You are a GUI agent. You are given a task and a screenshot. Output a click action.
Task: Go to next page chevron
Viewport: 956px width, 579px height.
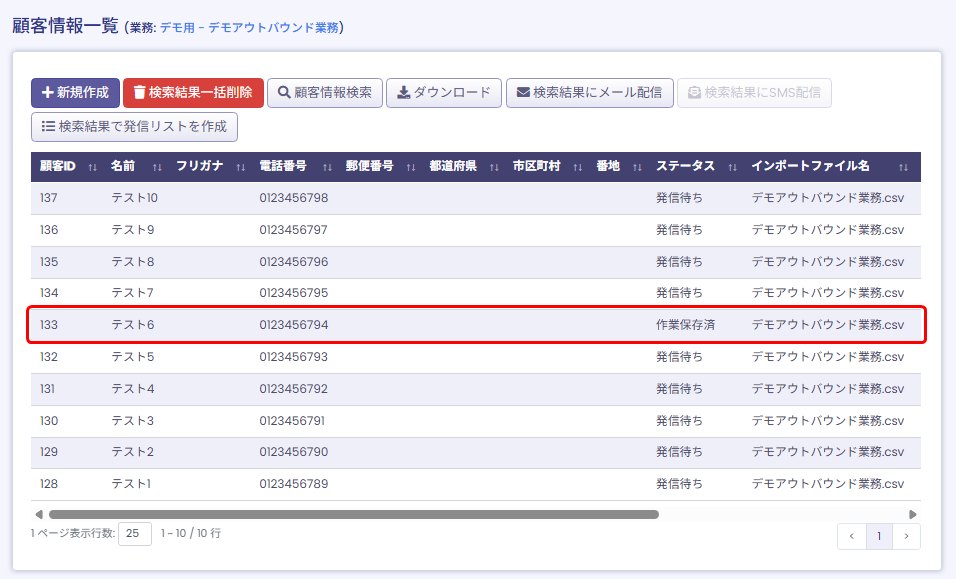906,537
